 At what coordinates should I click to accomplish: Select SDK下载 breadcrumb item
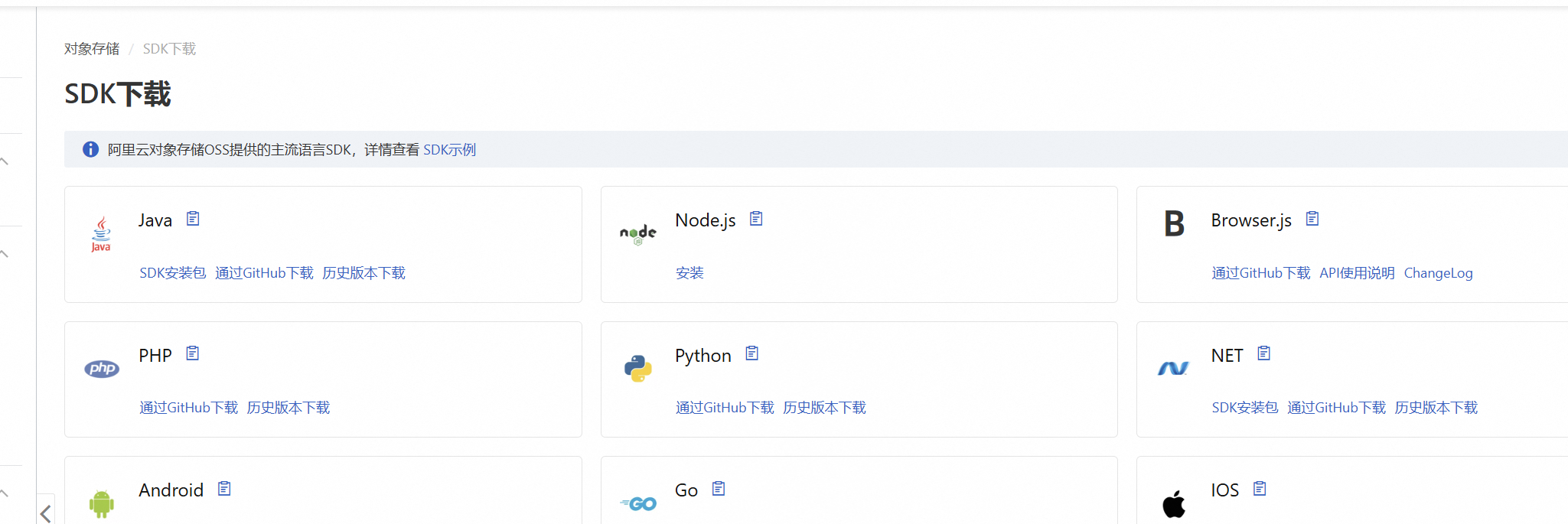[x=169, y=49]
